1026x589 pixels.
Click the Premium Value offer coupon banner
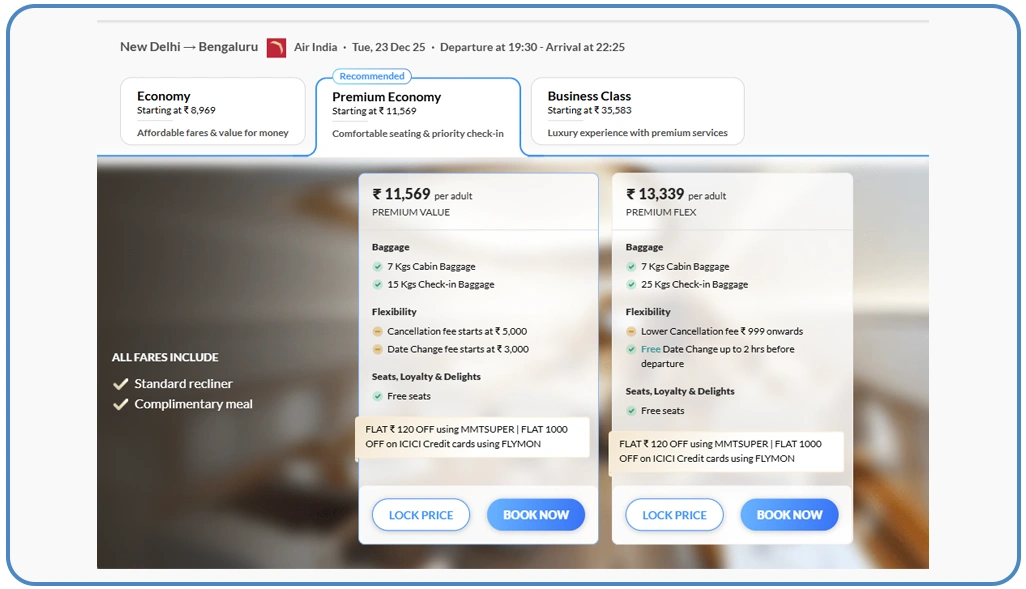(472, 437)
